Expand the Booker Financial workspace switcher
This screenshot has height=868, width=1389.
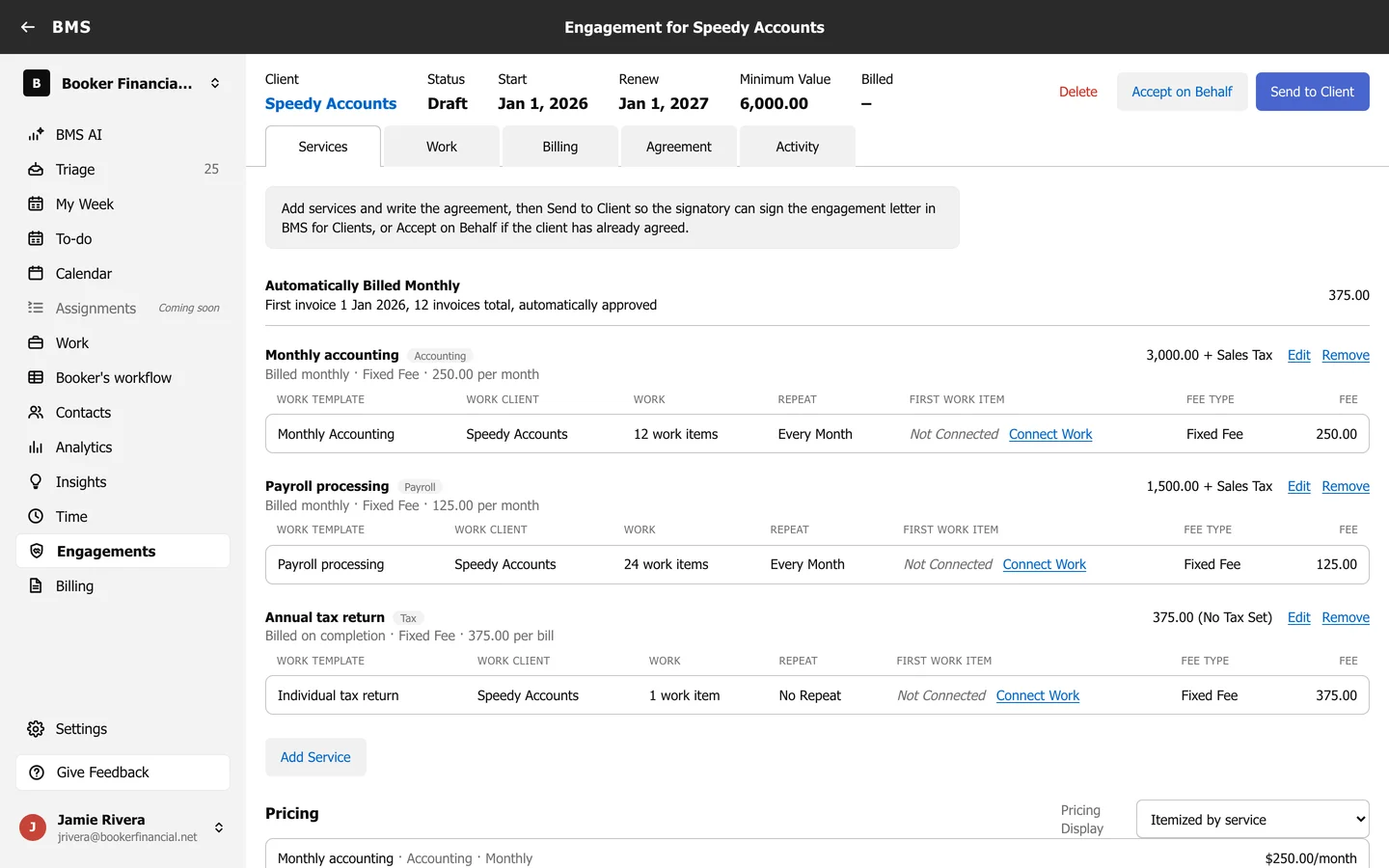(x=215, y=84)
